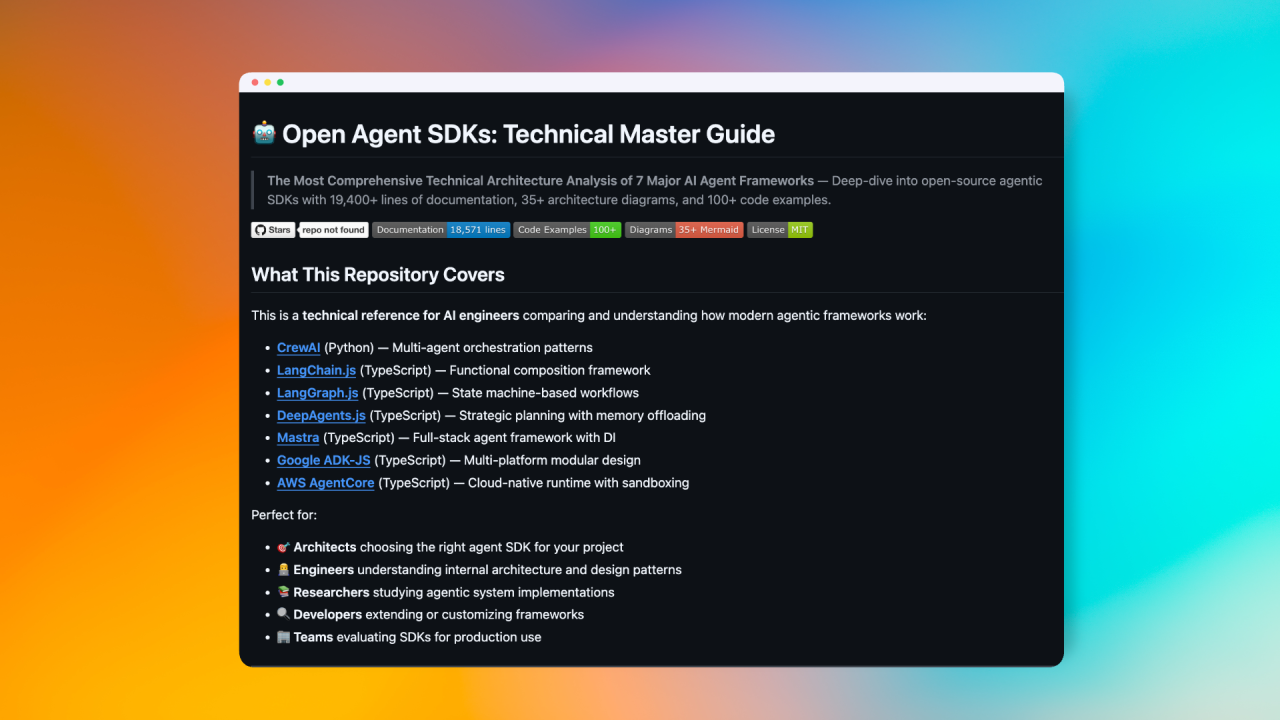Click the office building emoji beside Teams
The height and width of the screenshot is (720, 1280).
(x=284, y=636)
